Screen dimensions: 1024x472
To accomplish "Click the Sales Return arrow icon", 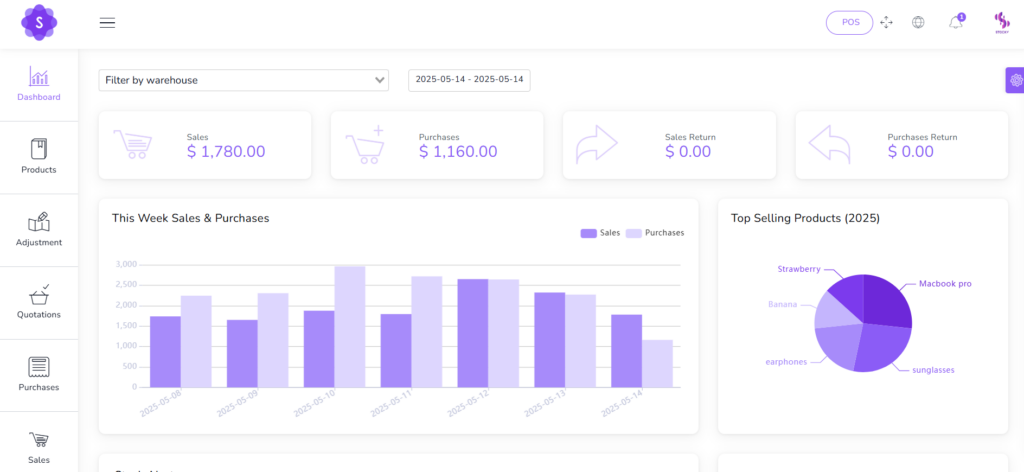I will click(596, 144).
